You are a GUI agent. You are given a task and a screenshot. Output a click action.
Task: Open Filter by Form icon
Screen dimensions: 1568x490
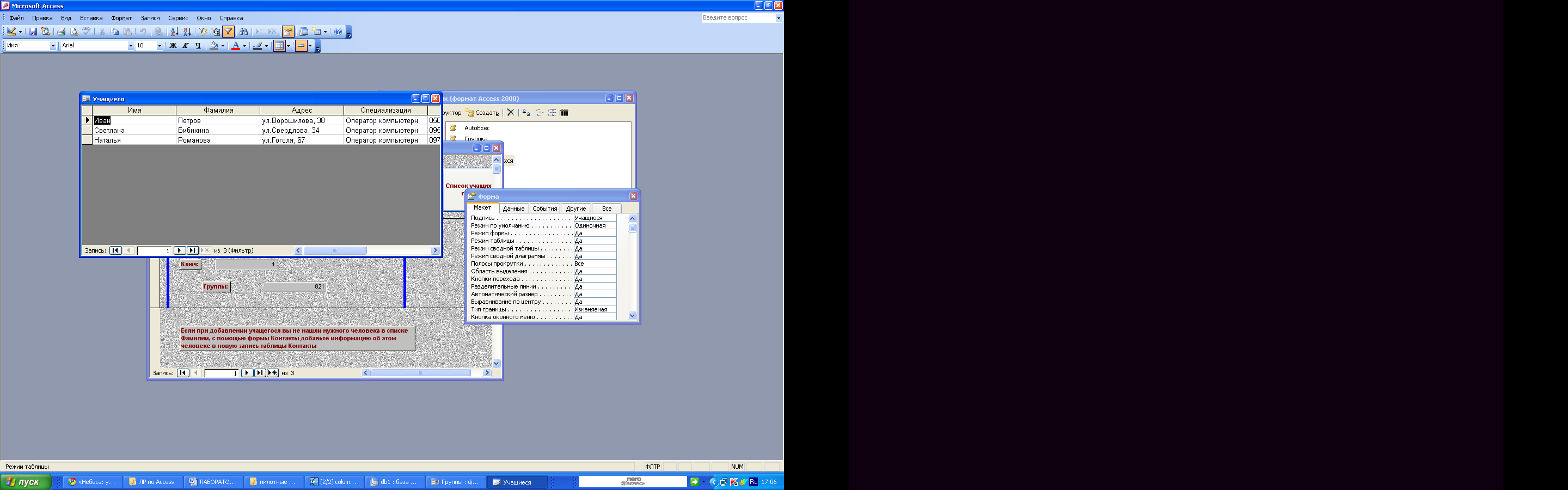tap(216, 32)
